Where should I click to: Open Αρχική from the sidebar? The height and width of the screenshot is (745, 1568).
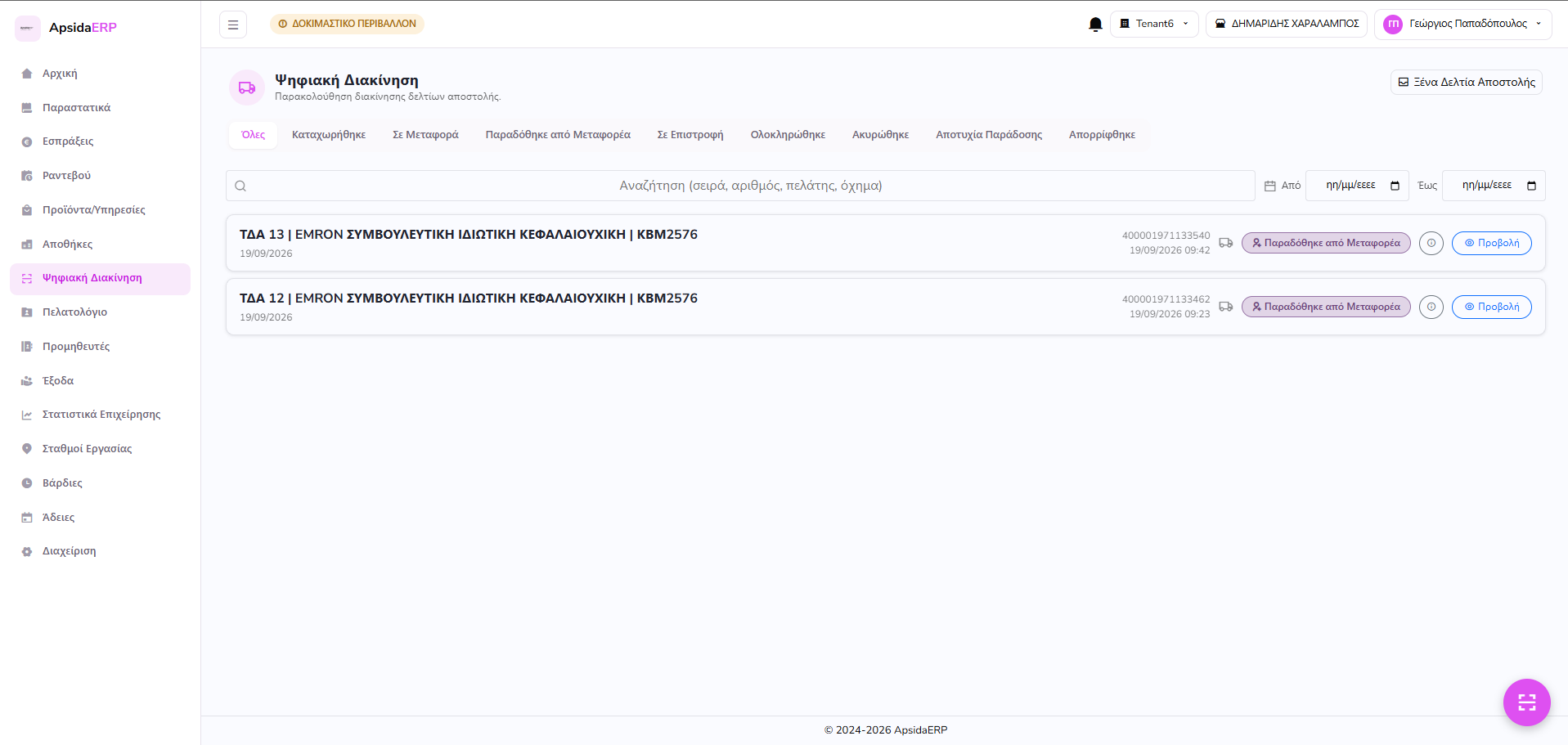tap(100, 74)
